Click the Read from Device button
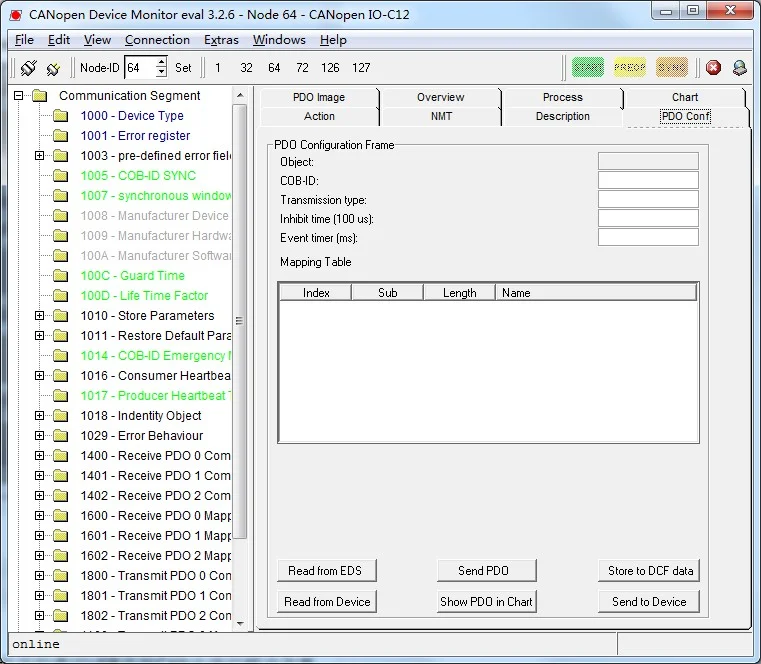Screen dimensions: 761x664 pos(327,601)
